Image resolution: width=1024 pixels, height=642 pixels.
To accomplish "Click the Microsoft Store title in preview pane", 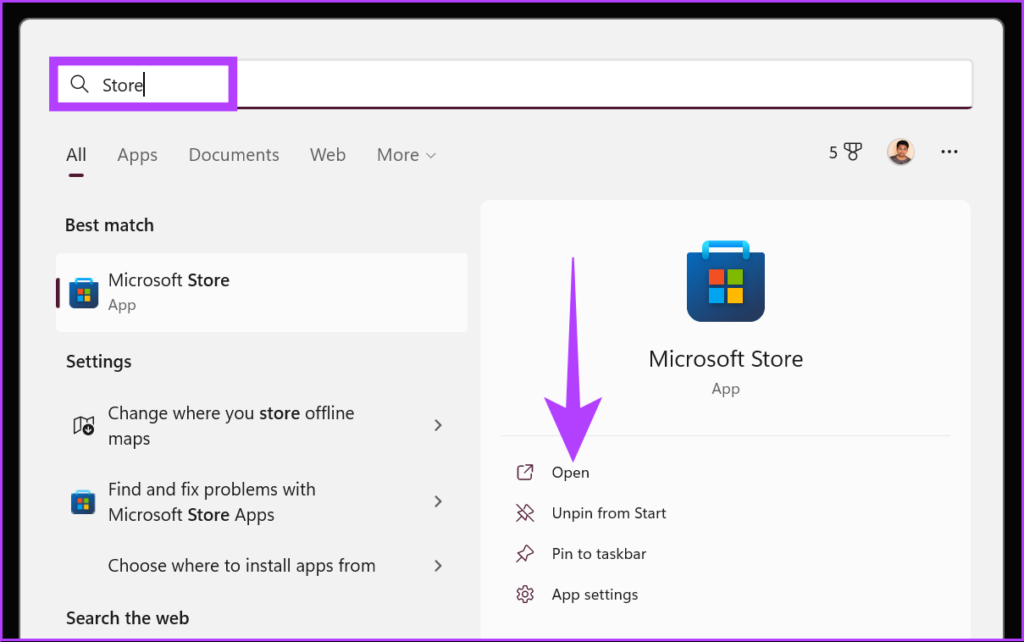I will [726, 359].
